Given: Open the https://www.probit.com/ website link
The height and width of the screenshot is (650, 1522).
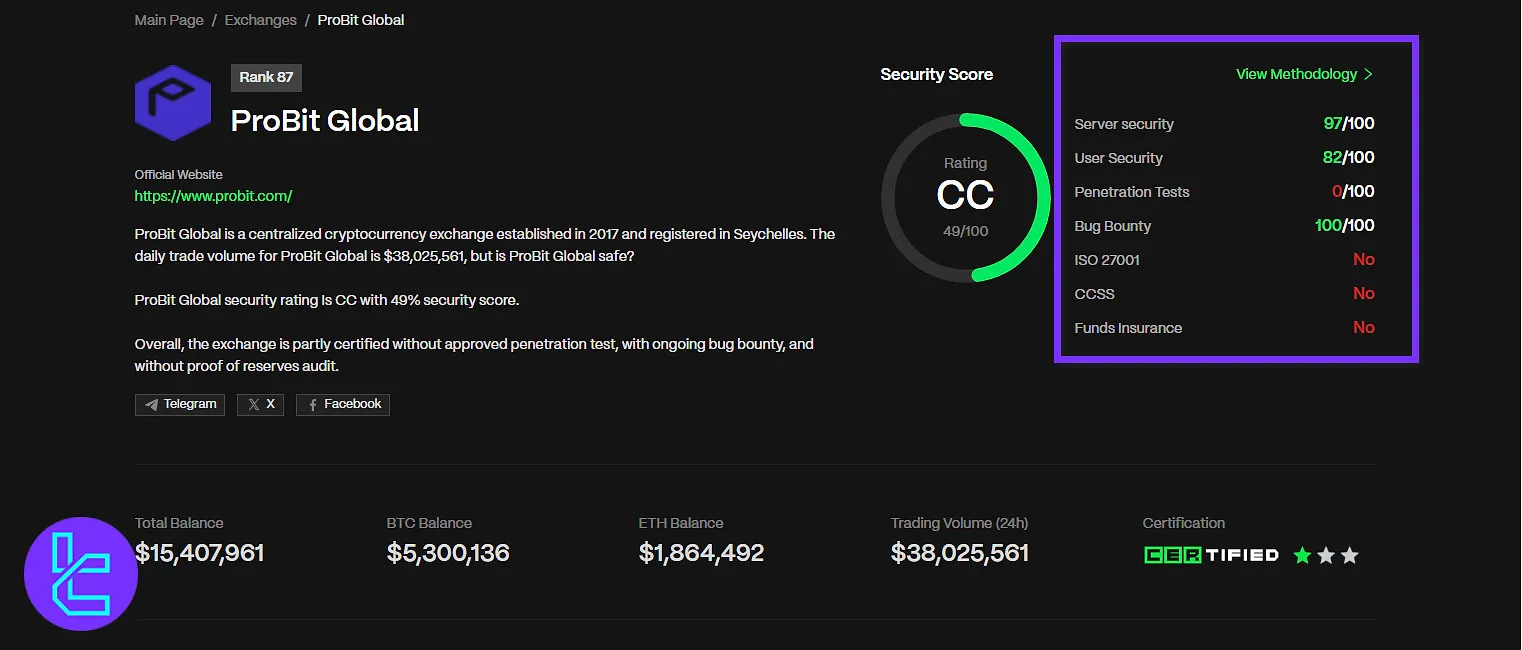Looking at the screenshot, I should (213, 196).
